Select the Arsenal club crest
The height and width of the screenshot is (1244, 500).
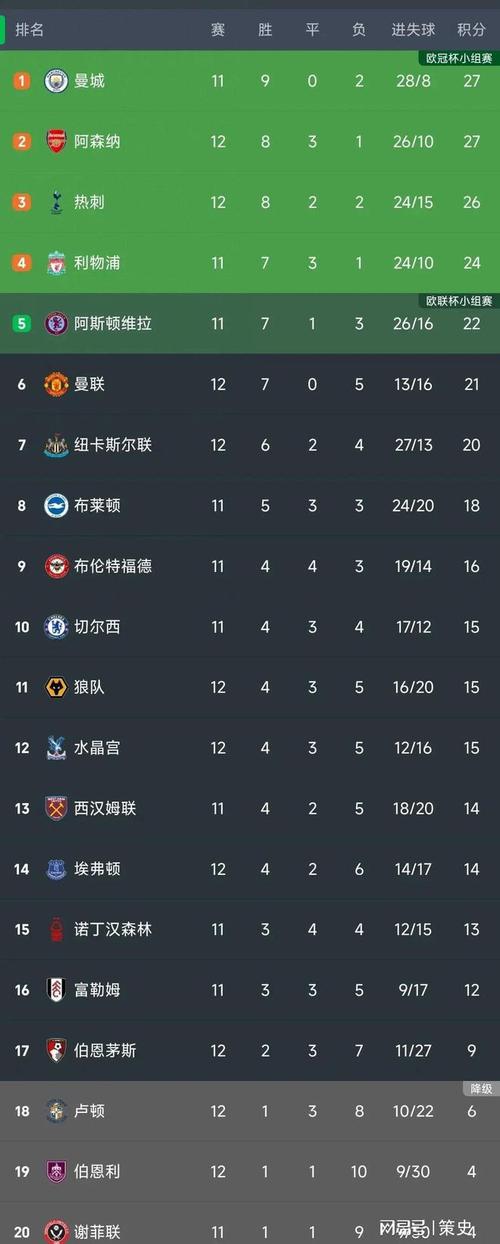point(56,142)
